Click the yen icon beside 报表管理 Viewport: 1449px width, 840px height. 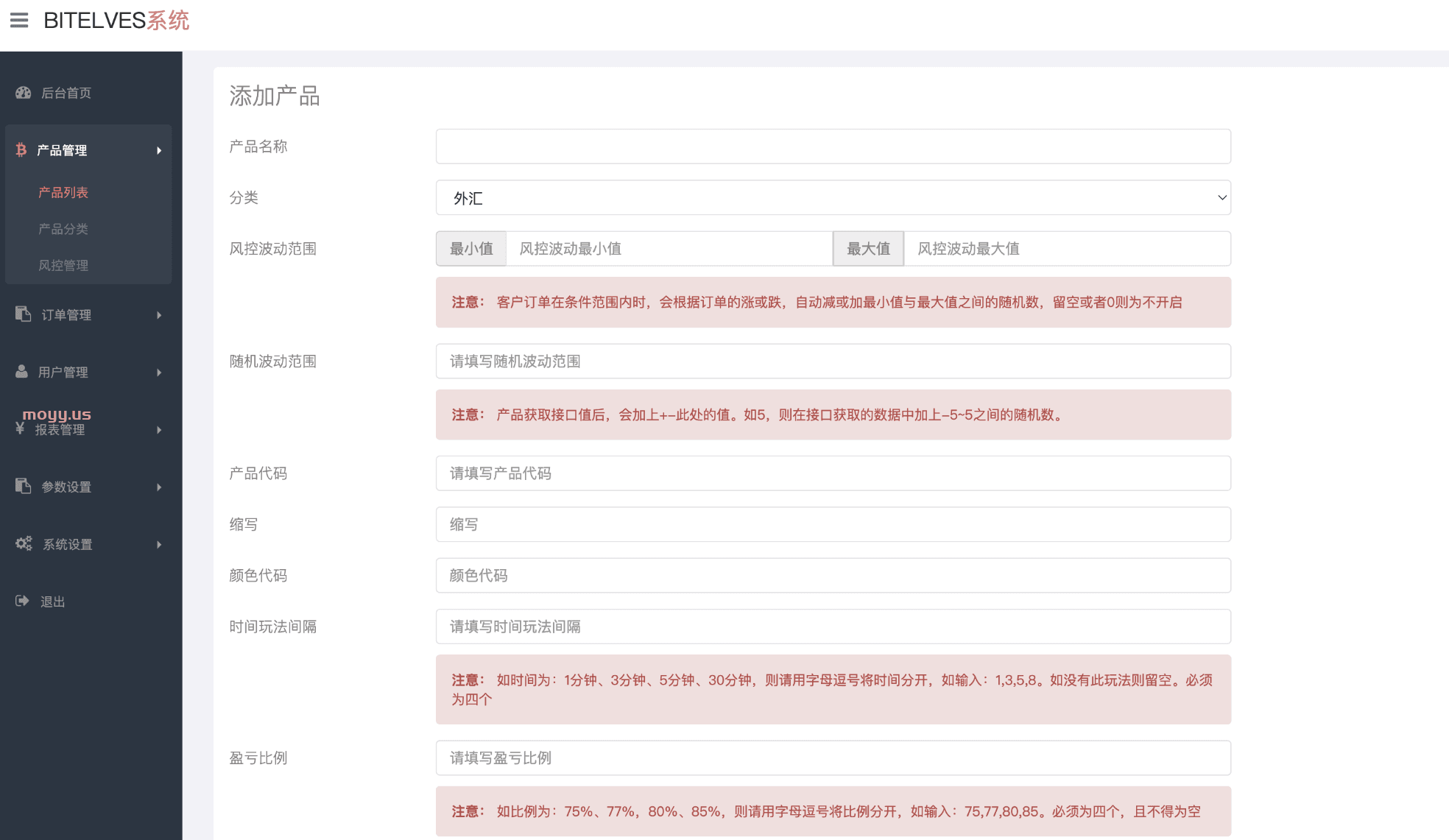point(21,428)
